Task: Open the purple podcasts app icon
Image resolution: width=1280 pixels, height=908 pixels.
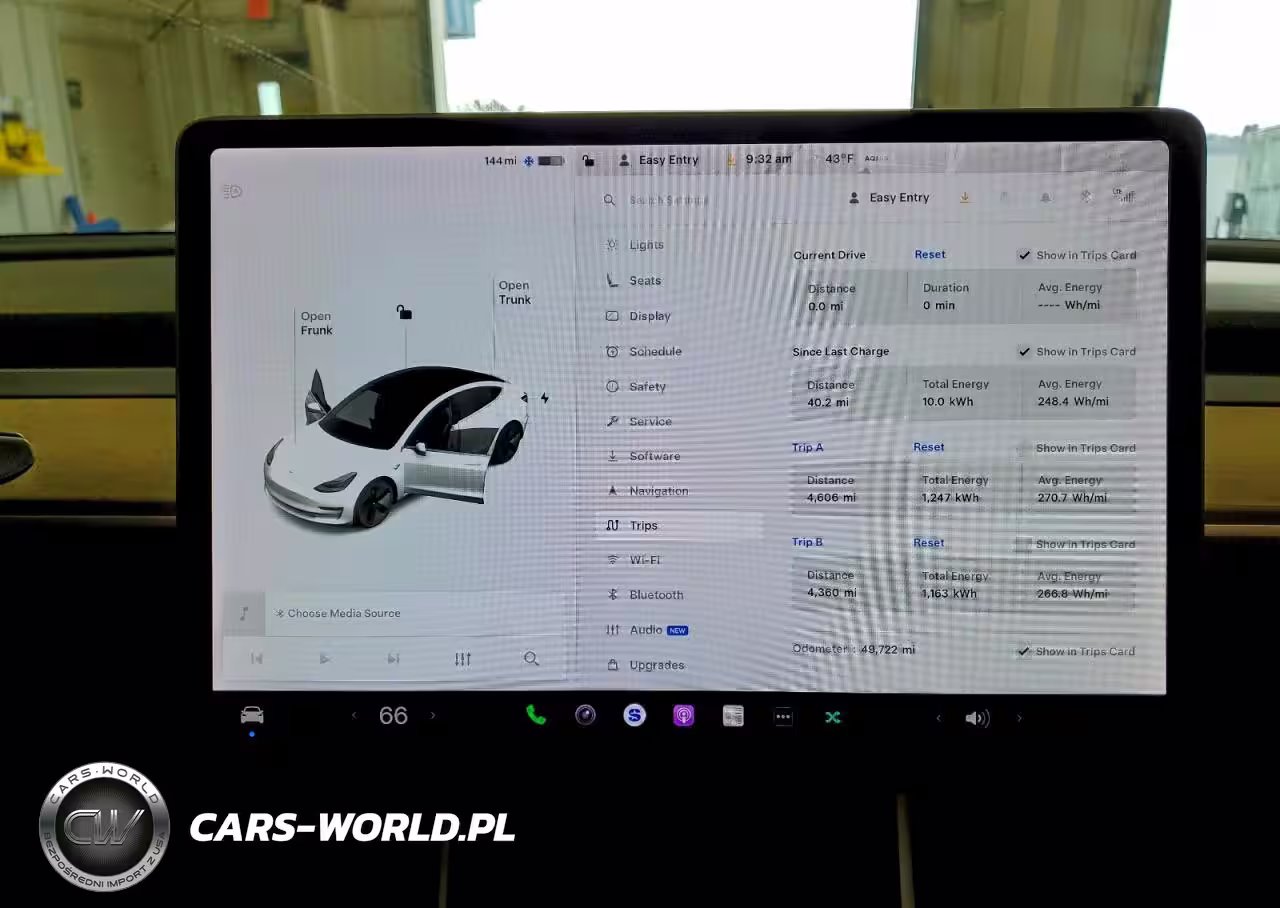Action: tap(683, 716)
